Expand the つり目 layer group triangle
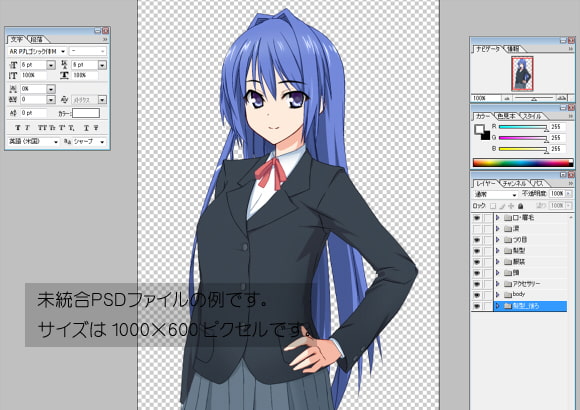The width and height of the screenshot is (580, 410). tap(498, 240)
